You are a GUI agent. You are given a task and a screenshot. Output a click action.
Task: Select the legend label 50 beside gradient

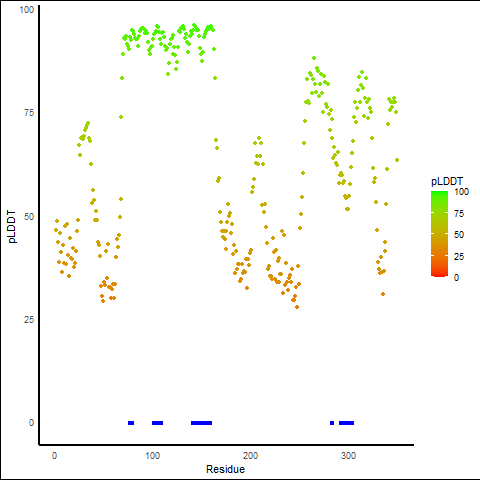459,235
